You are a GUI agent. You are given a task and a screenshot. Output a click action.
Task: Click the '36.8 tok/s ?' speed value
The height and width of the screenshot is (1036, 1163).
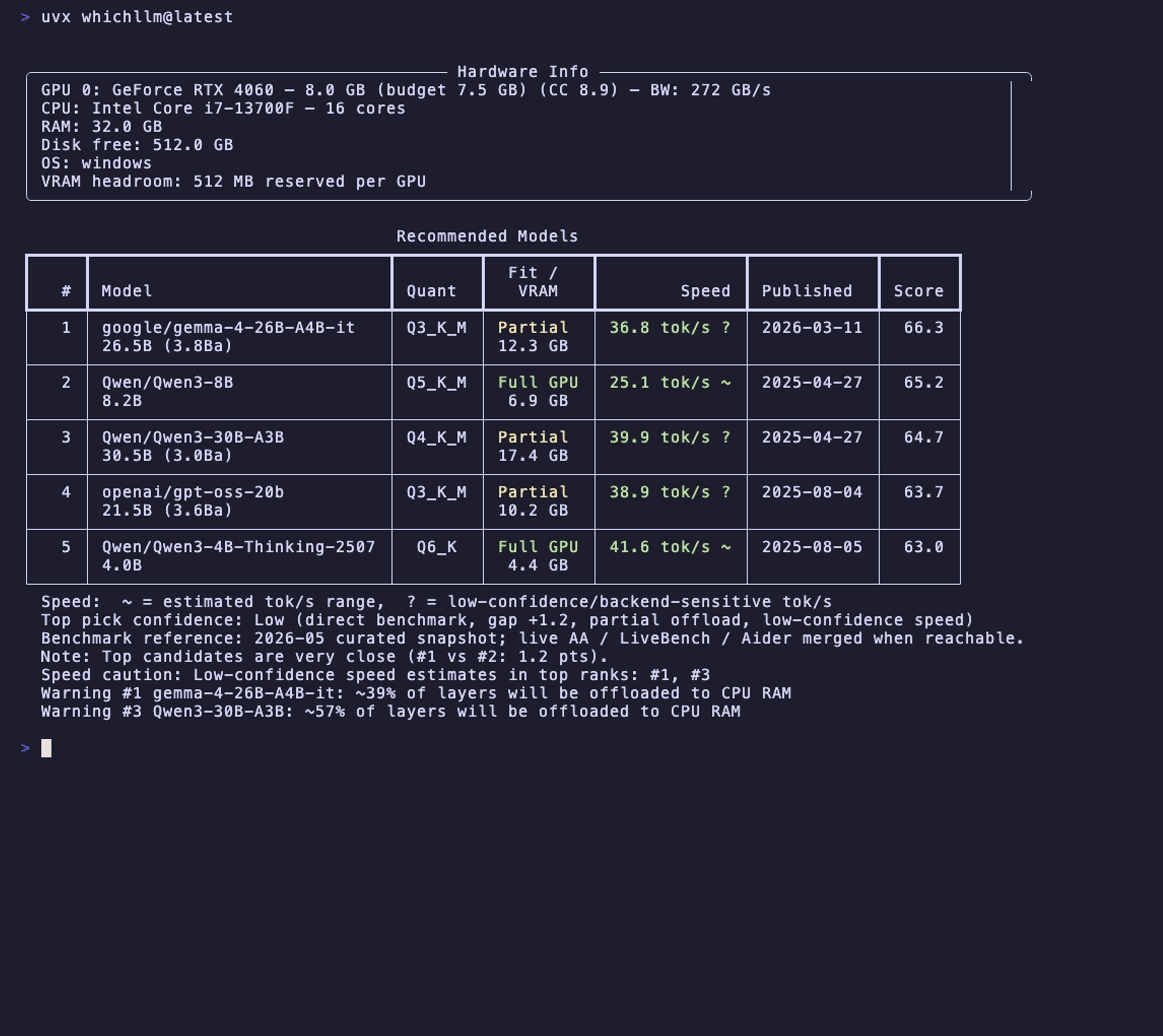click(670, 328)
